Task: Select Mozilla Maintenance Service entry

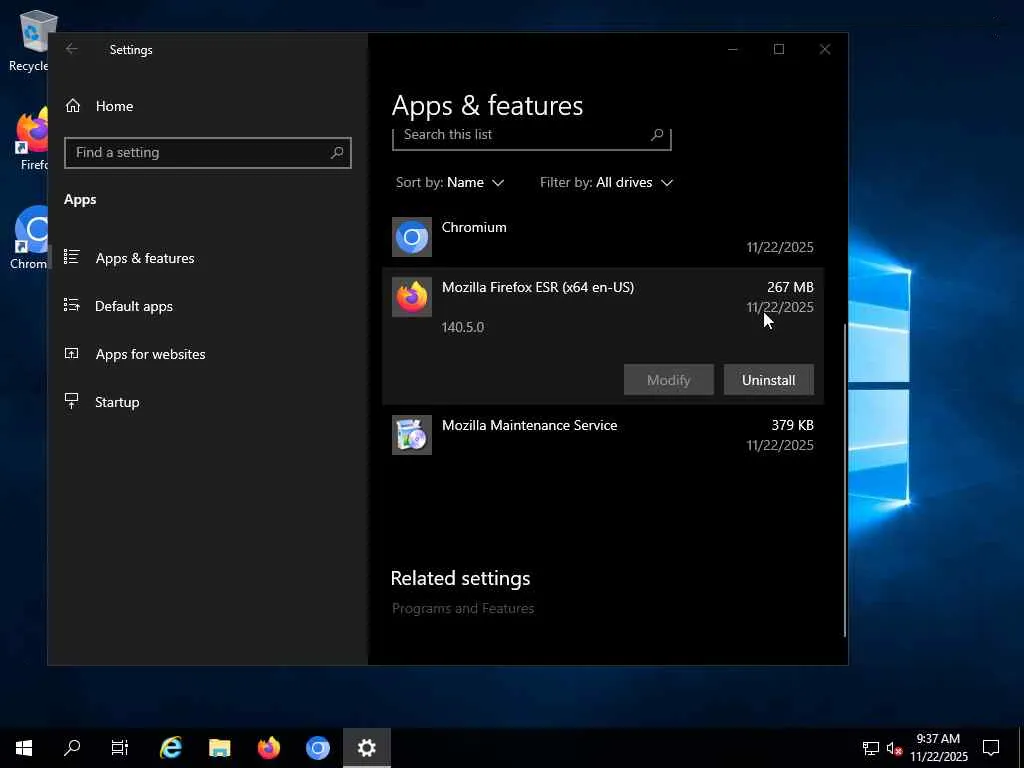Action: [603, 435]
